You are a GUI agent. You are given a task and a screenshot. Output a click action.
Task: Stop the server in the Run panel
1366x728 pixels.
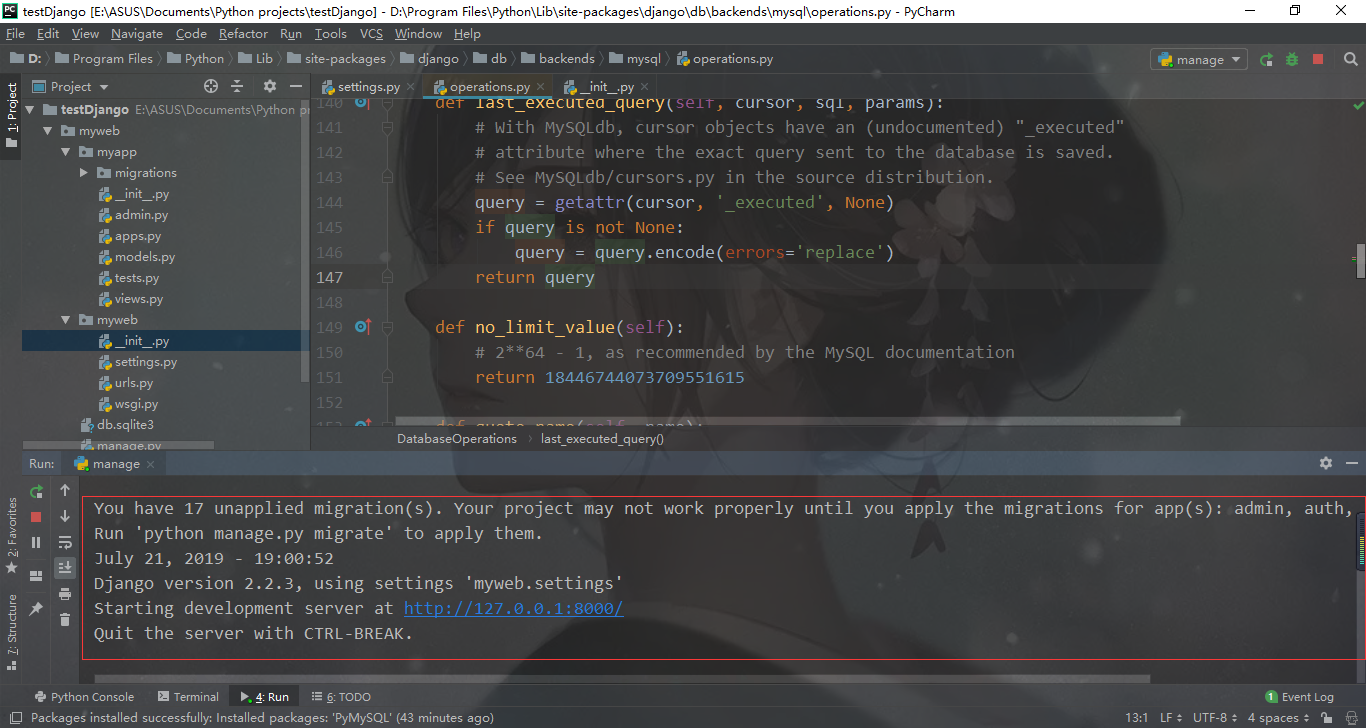tap(36, 517)
